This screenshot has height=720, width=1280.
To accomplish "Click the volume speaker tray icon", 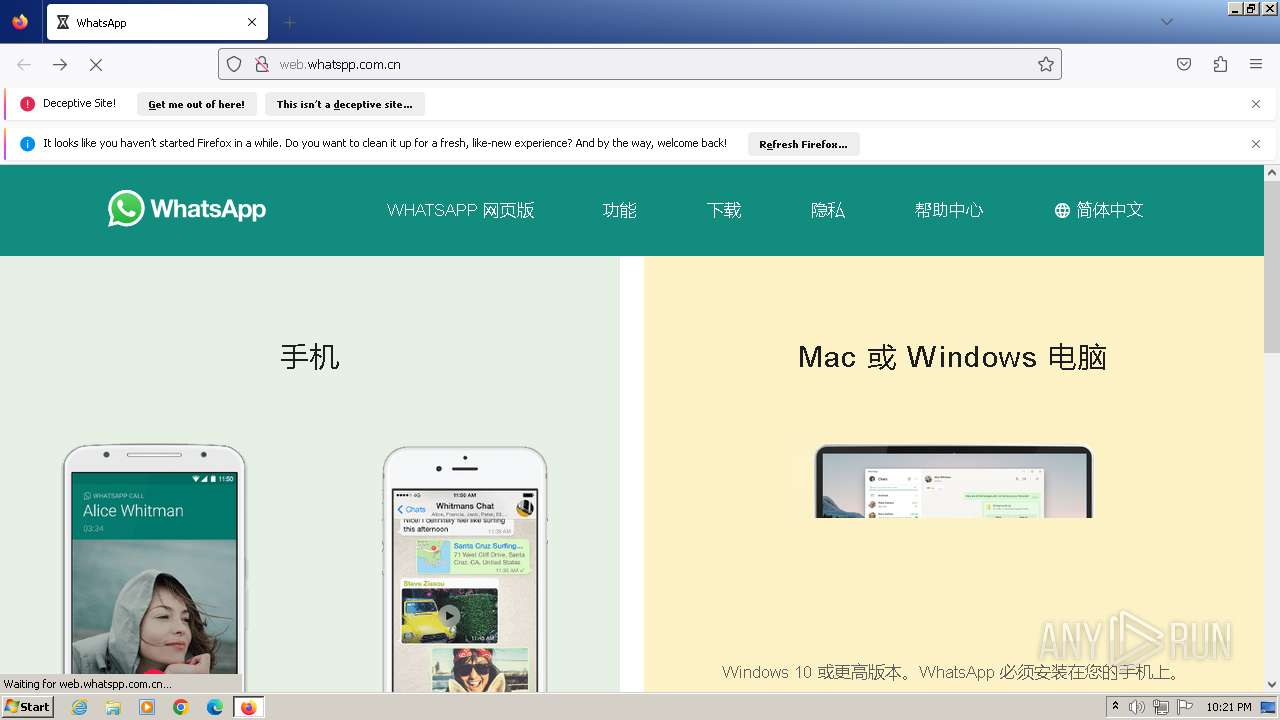I will tap(1137, 707).
